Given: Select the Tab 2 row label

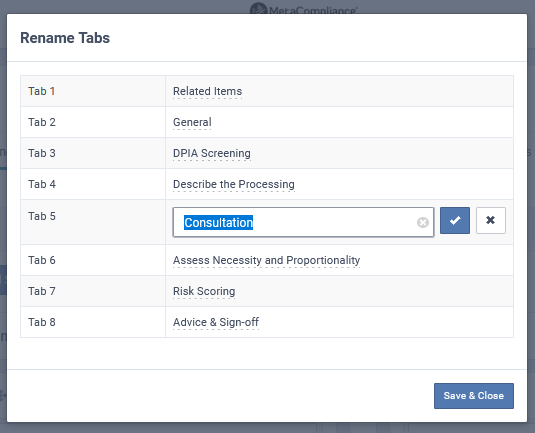Looking at the screenshot, I should [42, 122].
